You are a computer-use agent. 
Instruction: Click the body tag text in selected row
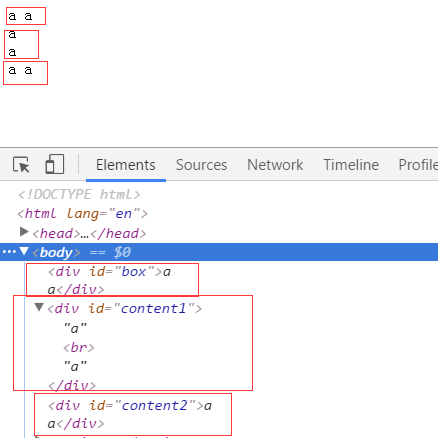click(56, 252)
